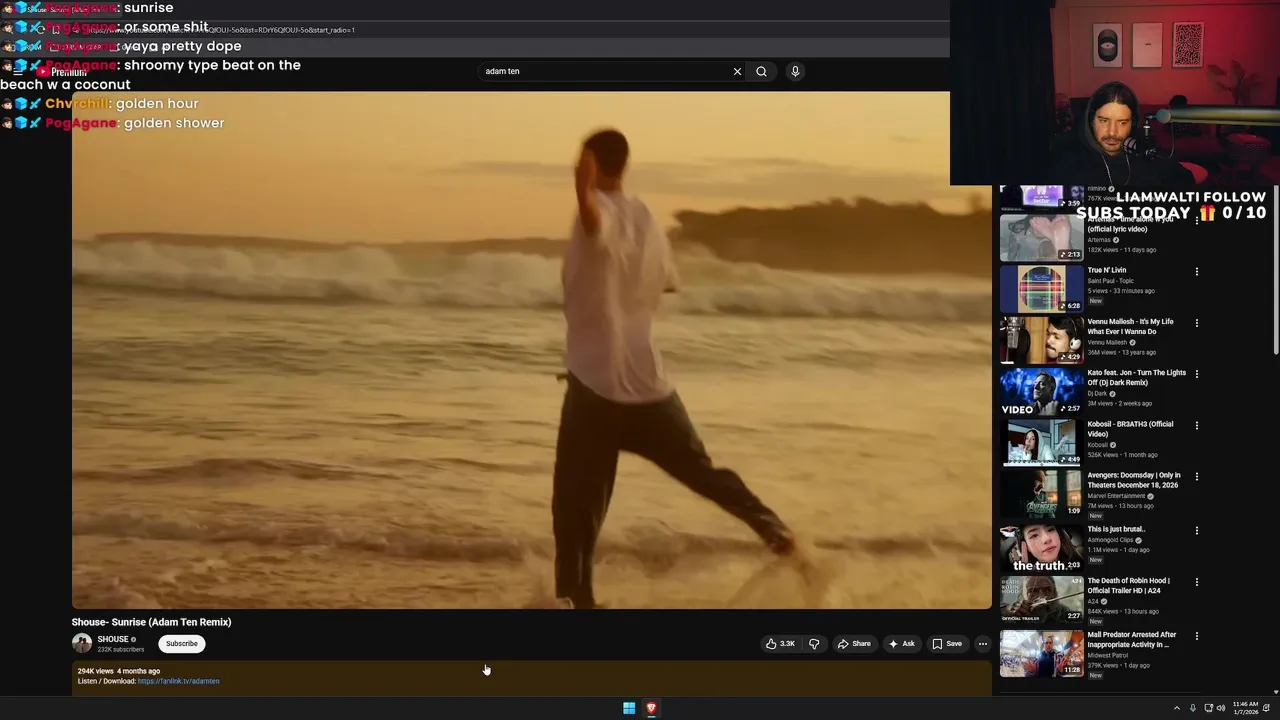Open the Ask AI feature

pos(901,644)
